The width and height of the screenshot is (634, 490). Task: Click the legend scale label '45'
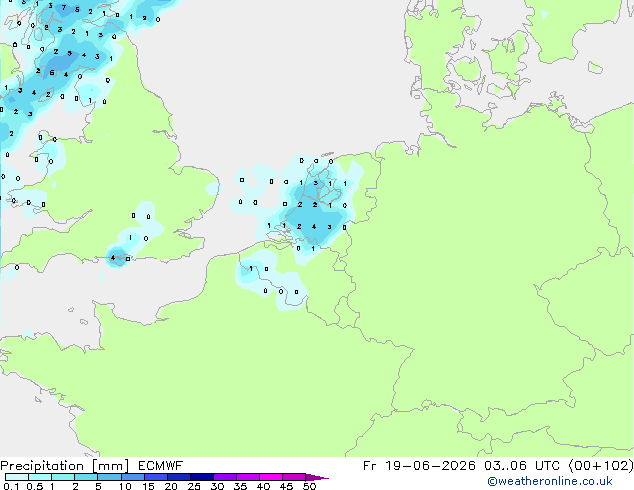(286, 486)
